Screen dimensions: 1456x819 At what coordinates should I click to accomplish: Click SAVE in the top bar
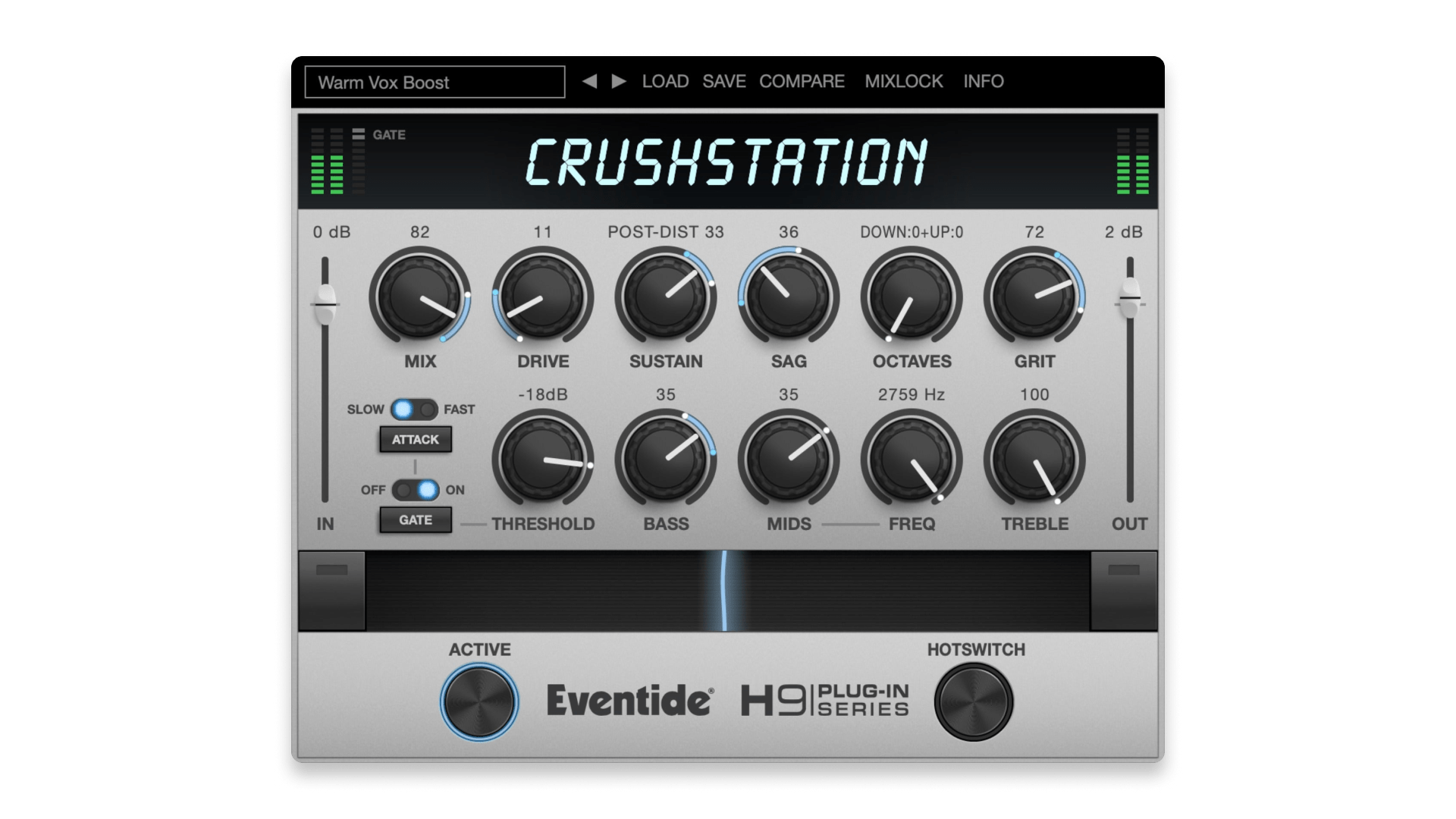[723, 81]
